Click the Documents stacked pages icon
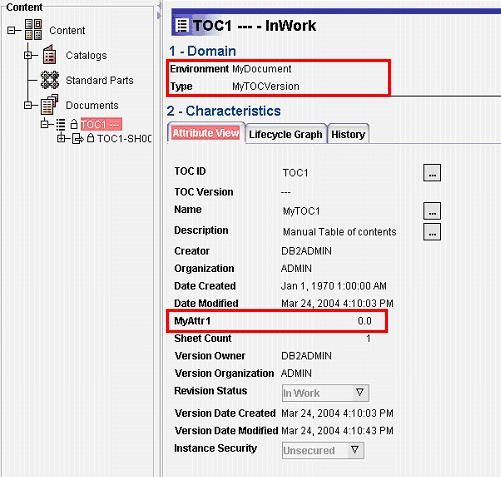Image resolution: width=501 pixels, height=477 pixels. coord(49,105)
